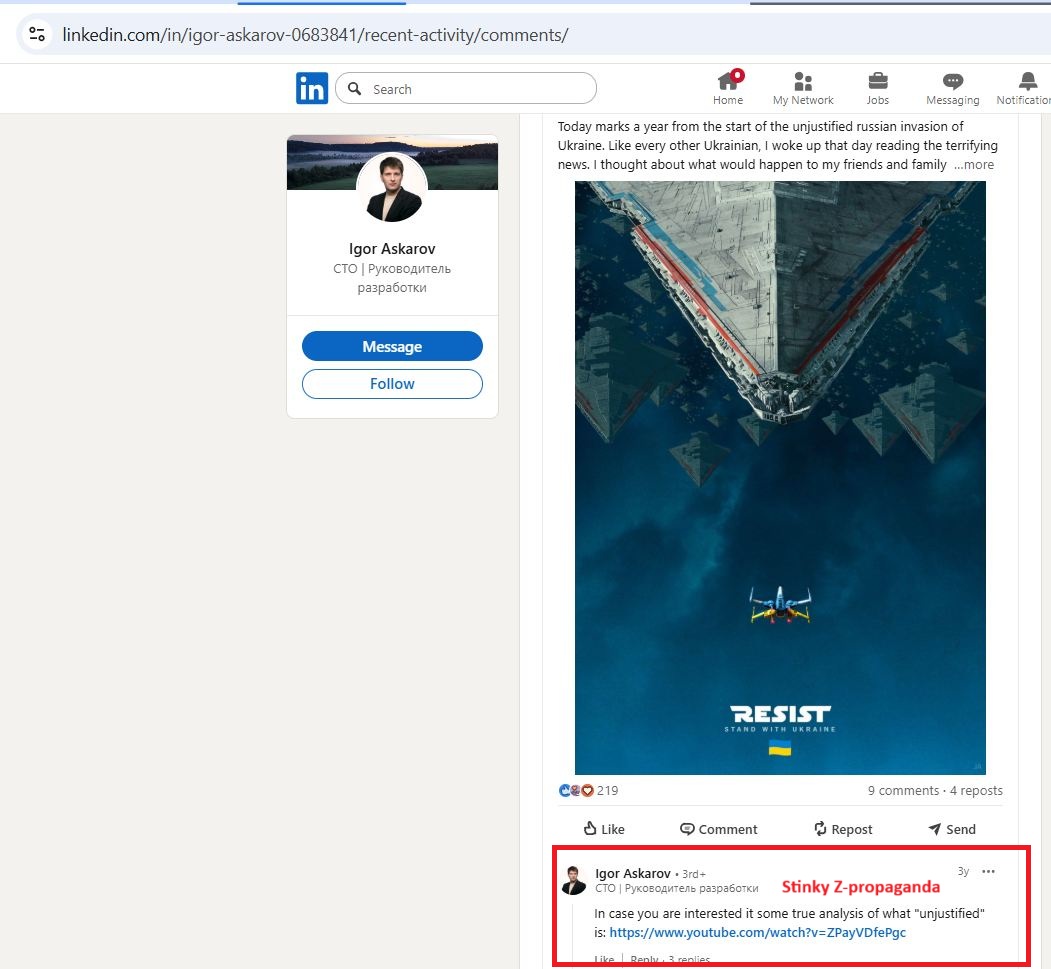Image resolution: width=1051 pixels, height=969 pixels.
Task: Click the site information icon in address bar
Action: [38, 34]
